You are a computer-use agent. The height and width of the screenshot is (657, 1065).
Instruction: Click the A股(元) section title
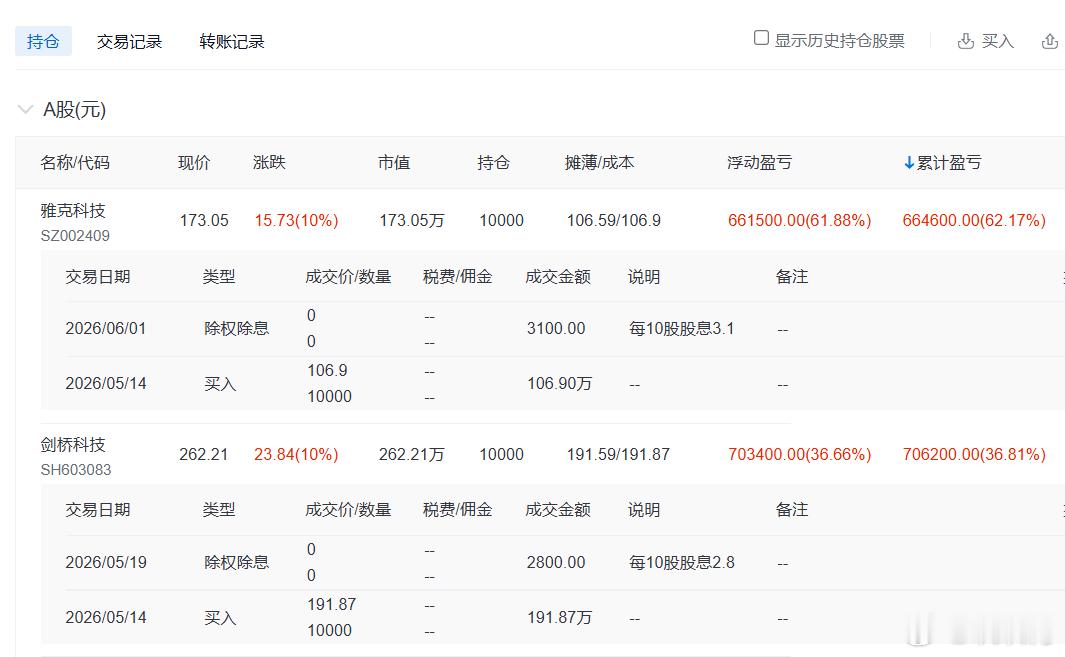coord(75,109)
